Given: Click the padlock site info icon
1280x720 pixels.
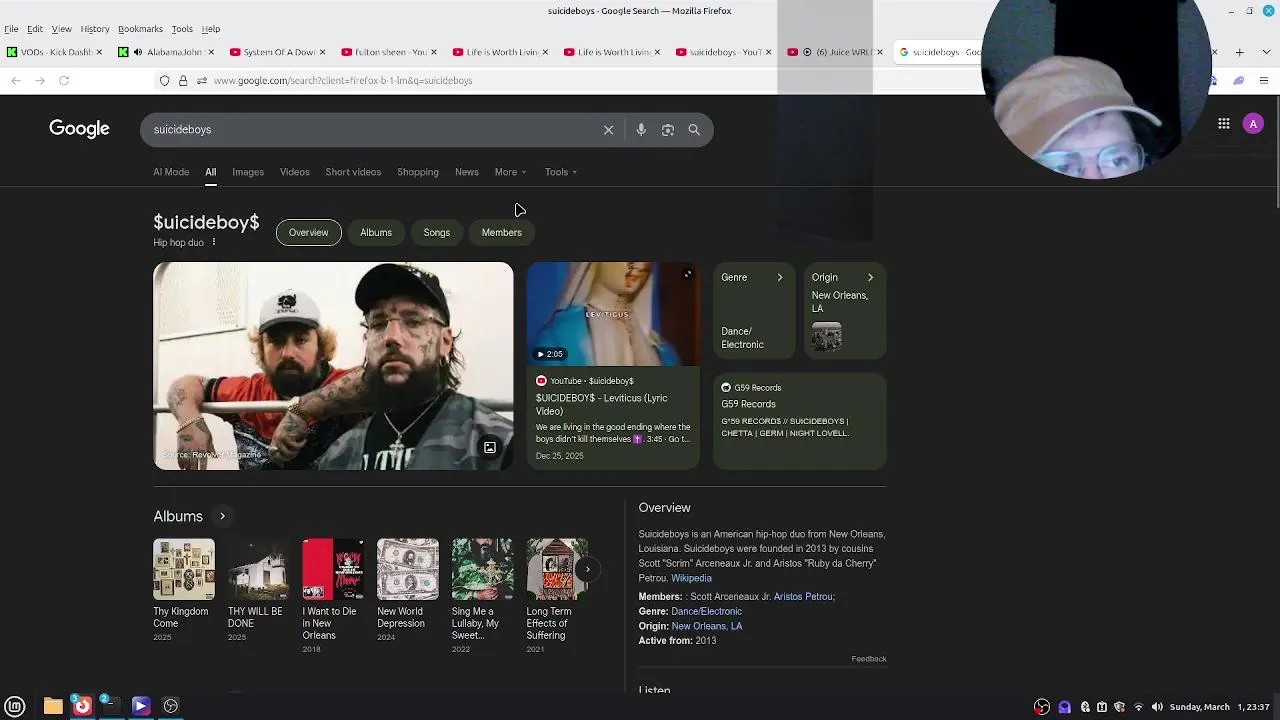Looking at the screenshot, I should pyautogui.click(x=183, y=80).
